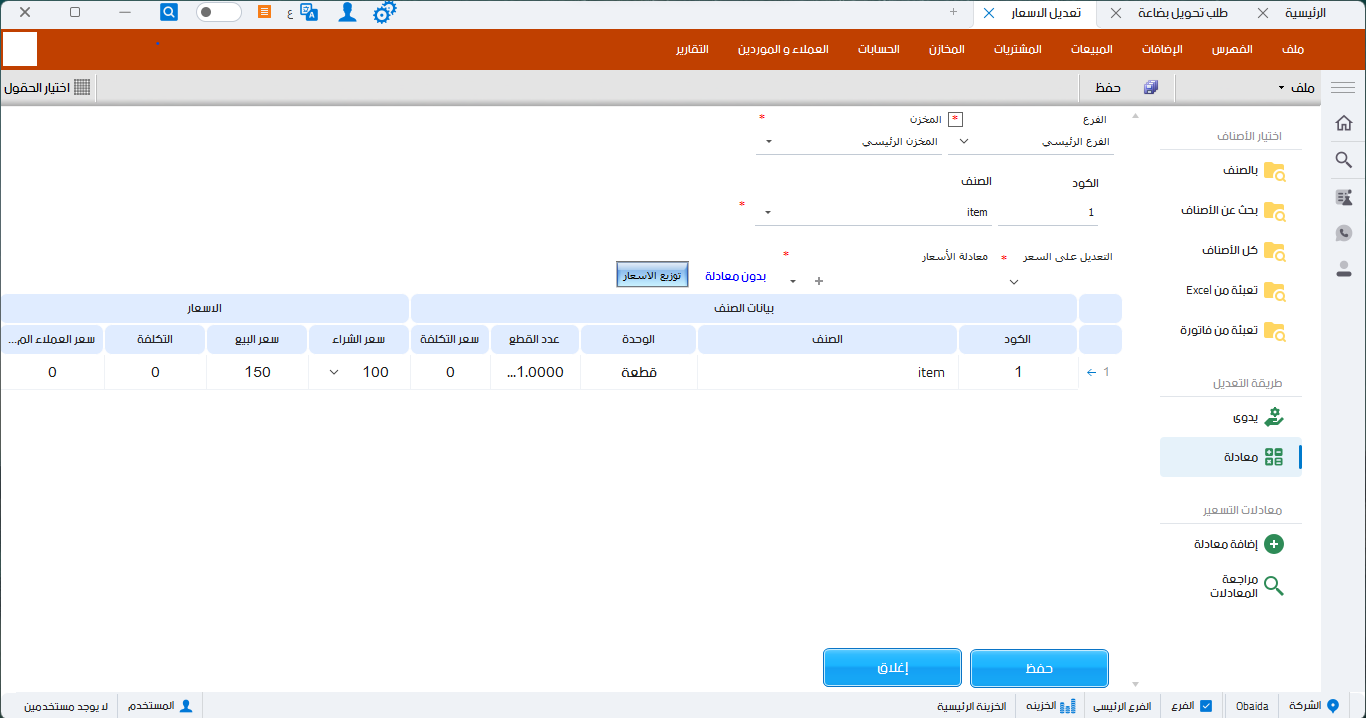Toggle the الفرع checkbox in status bar
Image resolution: width=1366 pixels, height=718 pixels.
click(1206, 706)
